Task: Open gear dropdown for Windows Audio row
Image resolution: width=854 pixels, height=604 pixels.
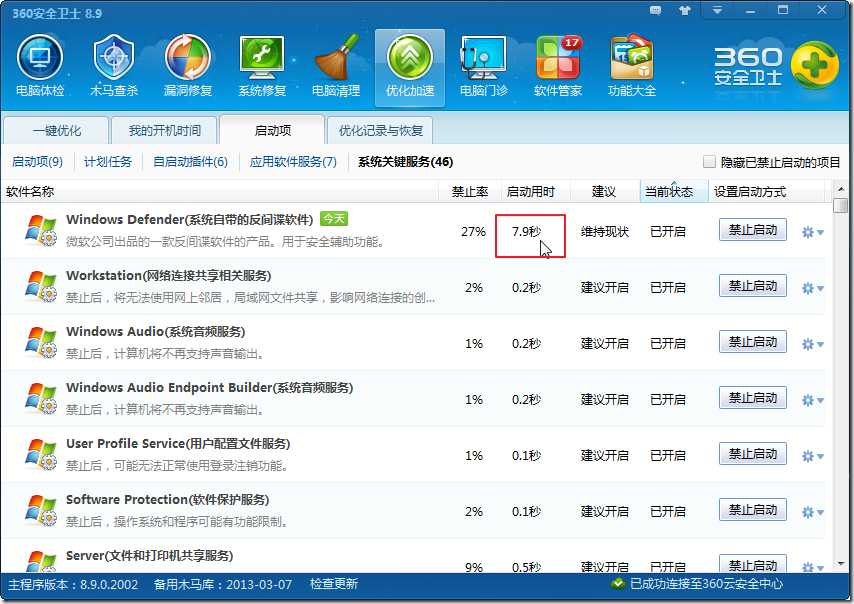Action: click(x=813, y=345)
